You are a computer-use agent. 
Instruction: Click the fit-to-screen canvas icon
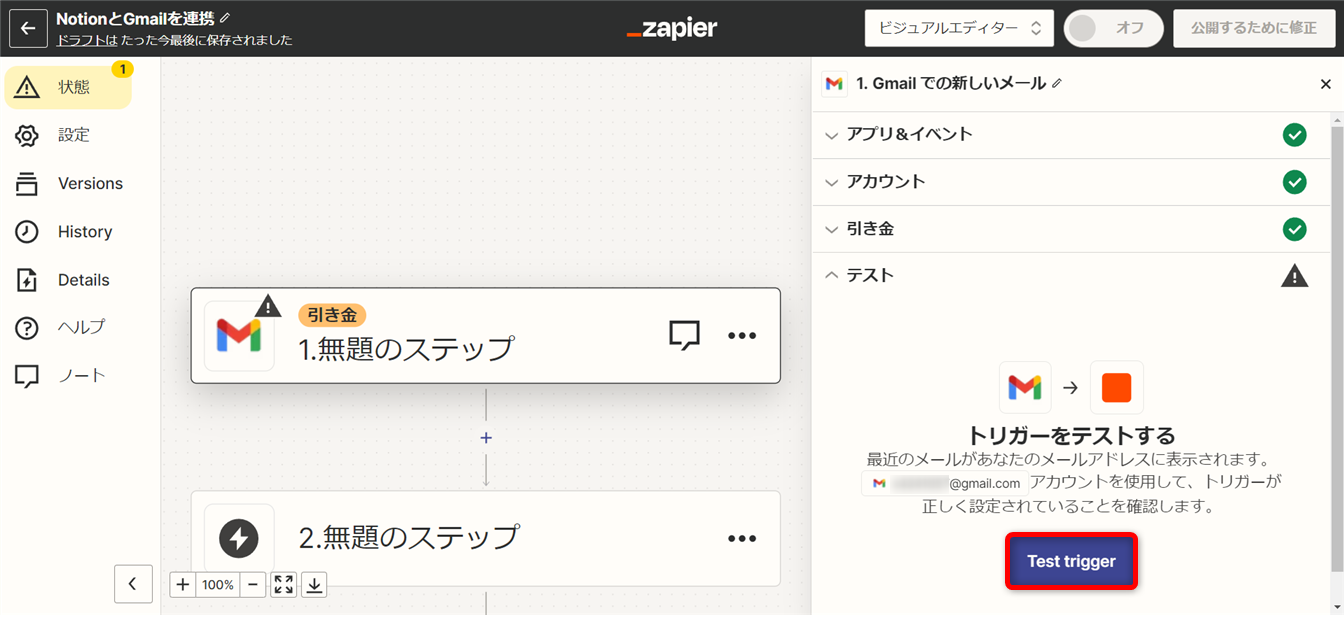(284, 585)
